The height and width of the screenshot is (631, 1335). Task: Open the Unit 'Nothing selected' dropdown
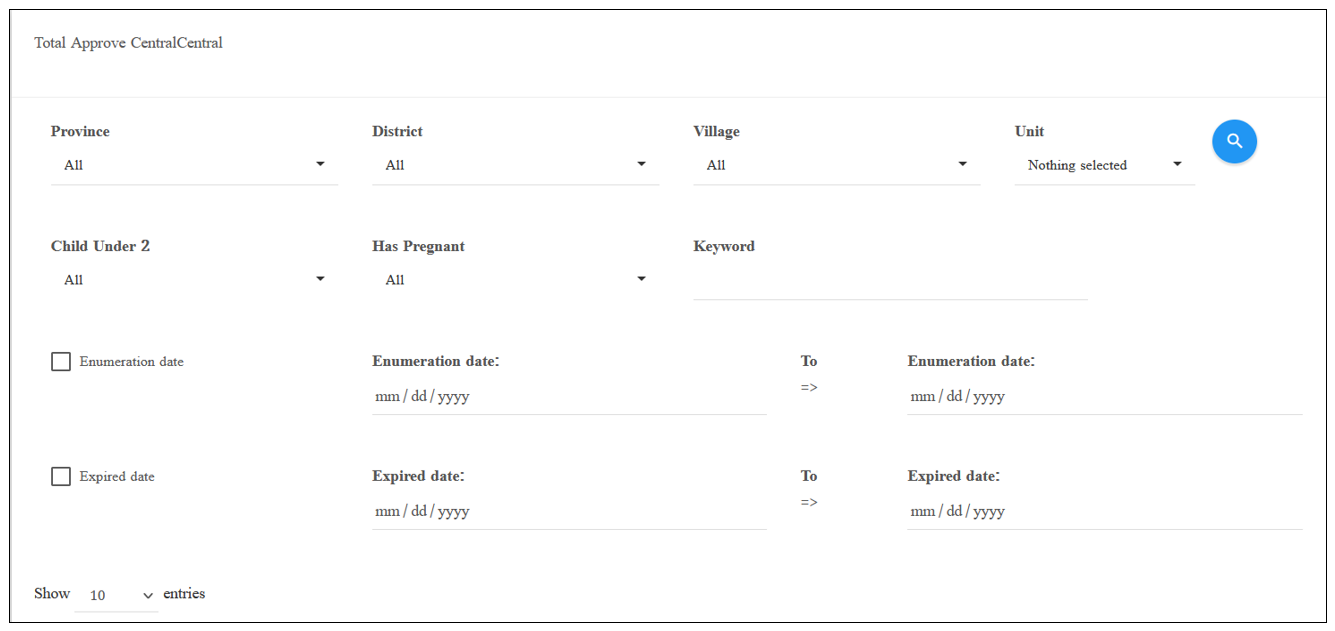click(1104, 165)
